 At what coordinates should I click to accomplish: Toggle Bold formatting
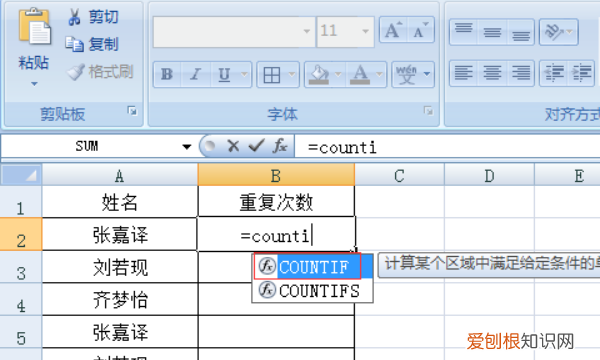(x=167, y=74)
